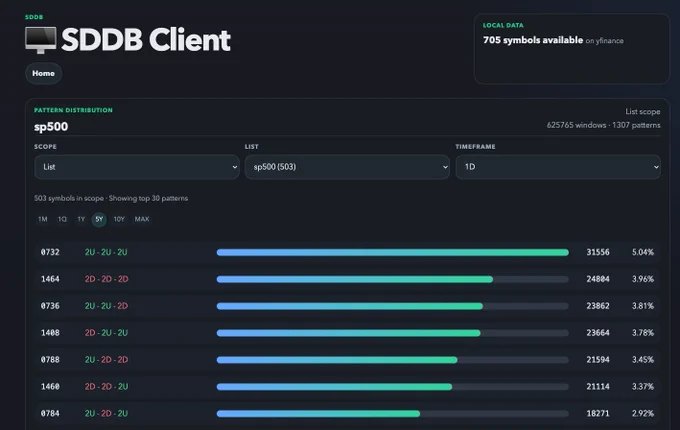
Task: Click the 2D - 2D - 2D pattern label
Action: pos(106,279)
